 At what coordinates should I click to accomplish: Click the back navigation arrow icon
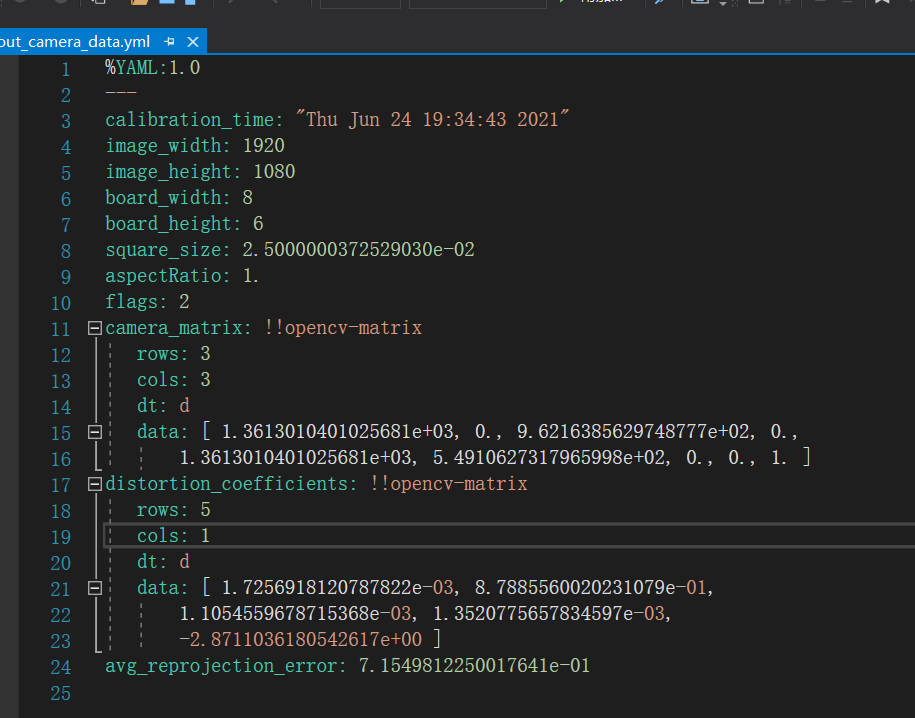[x=232, y=4]
